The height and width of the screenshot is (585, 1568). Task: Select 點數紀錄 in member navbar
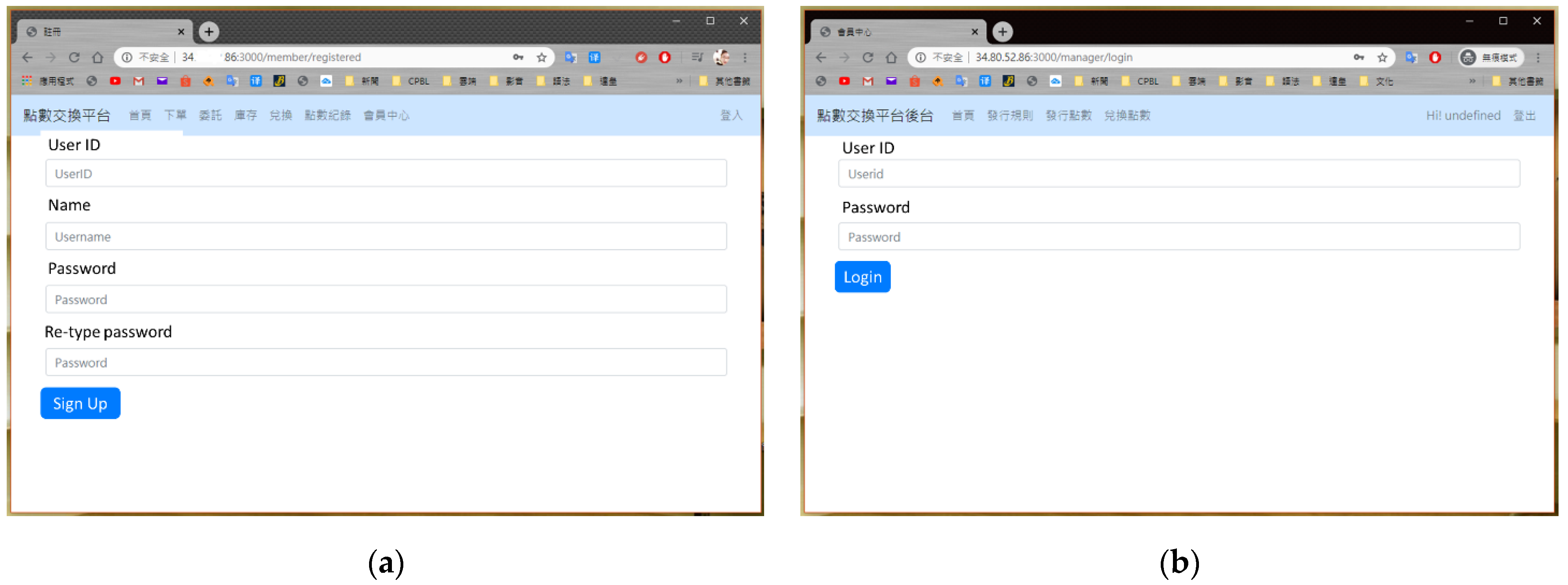(x=327, y=115)
